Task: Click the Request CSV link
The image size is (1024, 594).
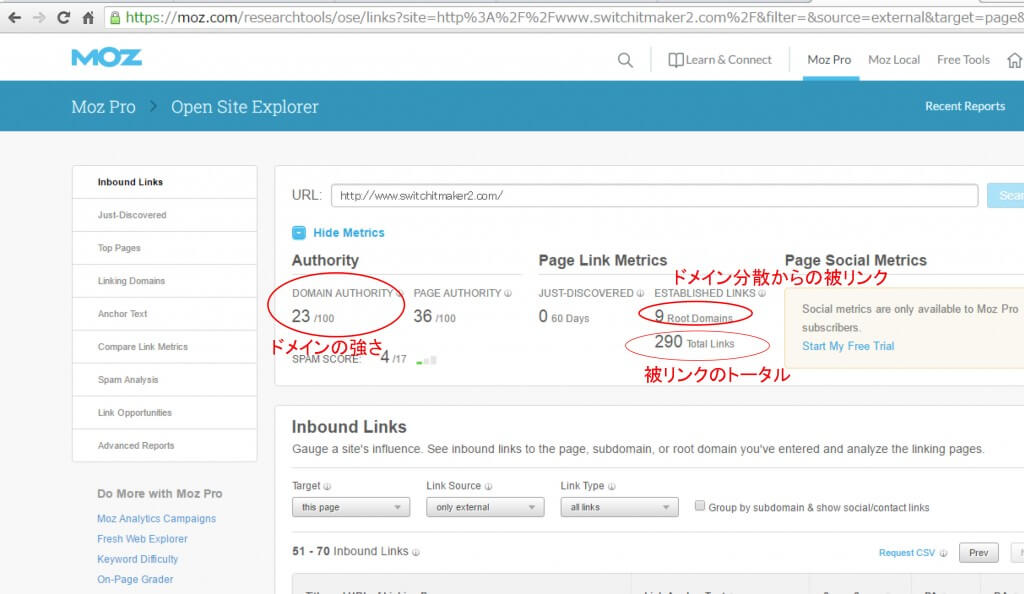Action: click(x=906, y=553)
